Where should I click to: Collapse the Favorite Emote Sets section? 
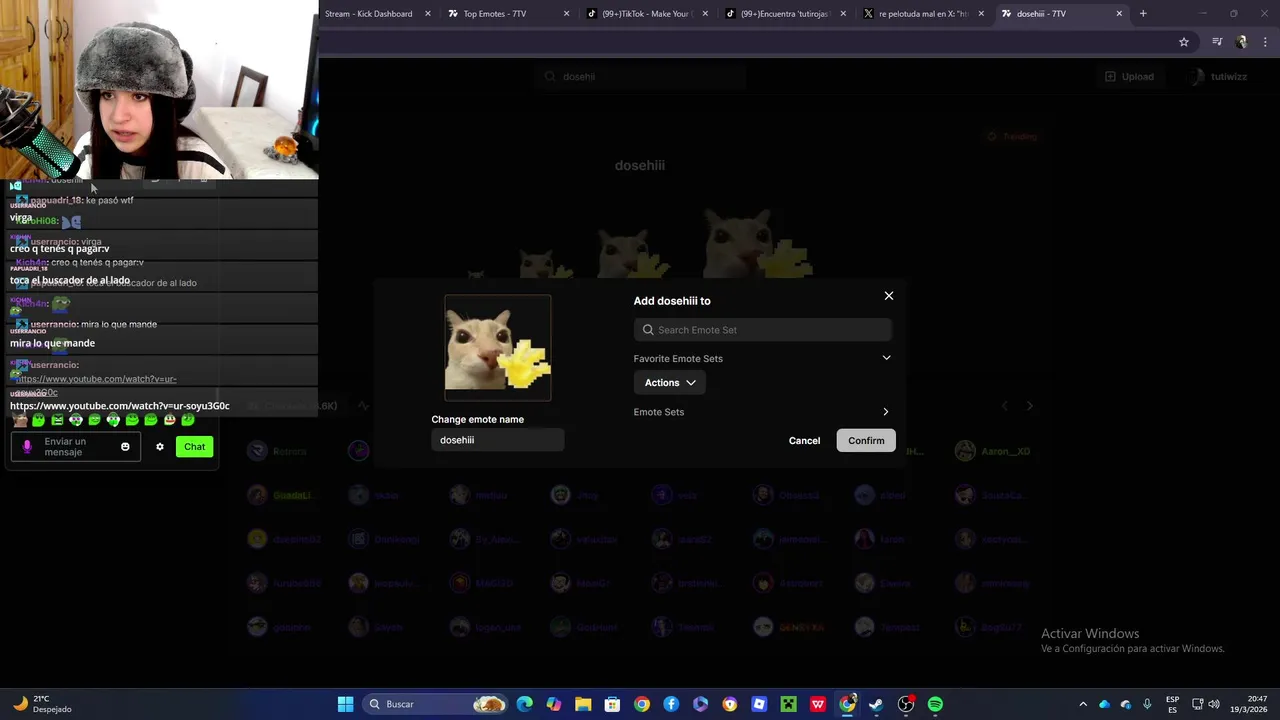886,358
